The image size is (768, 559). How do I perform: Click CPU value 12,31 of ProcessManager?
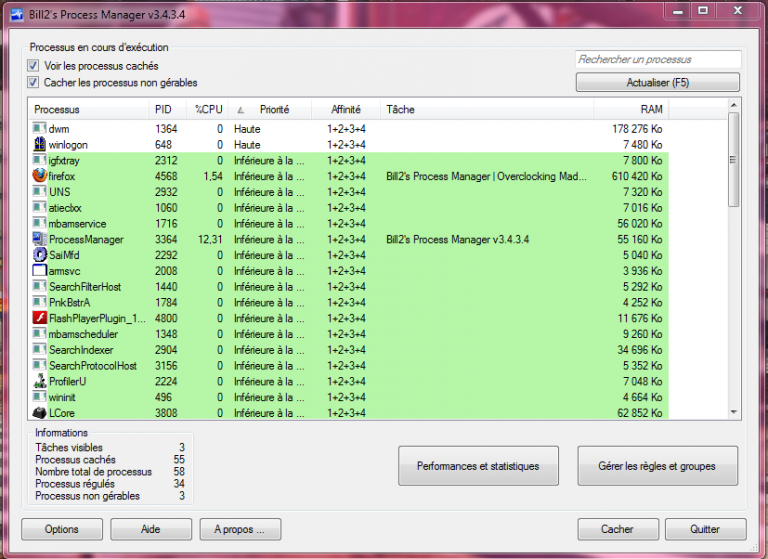point(210,239)
